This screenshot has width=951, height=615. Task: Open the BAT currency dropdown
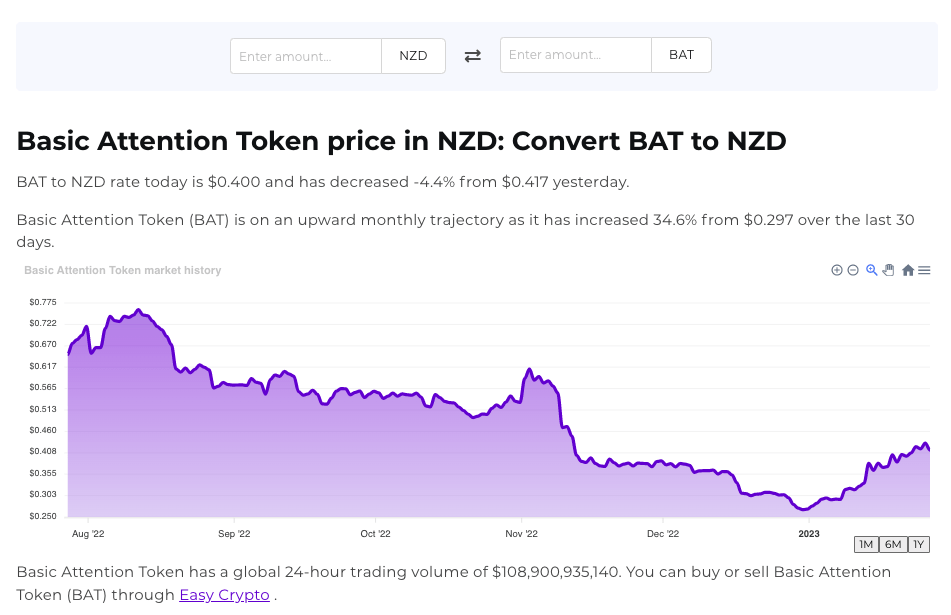681,55
